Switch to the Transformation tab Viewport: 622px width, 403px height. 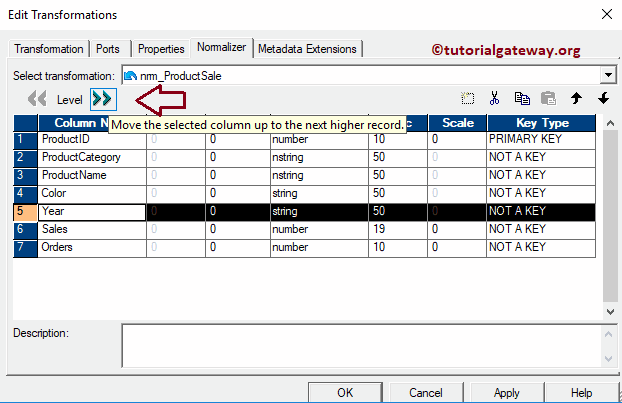tap(49, 49)
